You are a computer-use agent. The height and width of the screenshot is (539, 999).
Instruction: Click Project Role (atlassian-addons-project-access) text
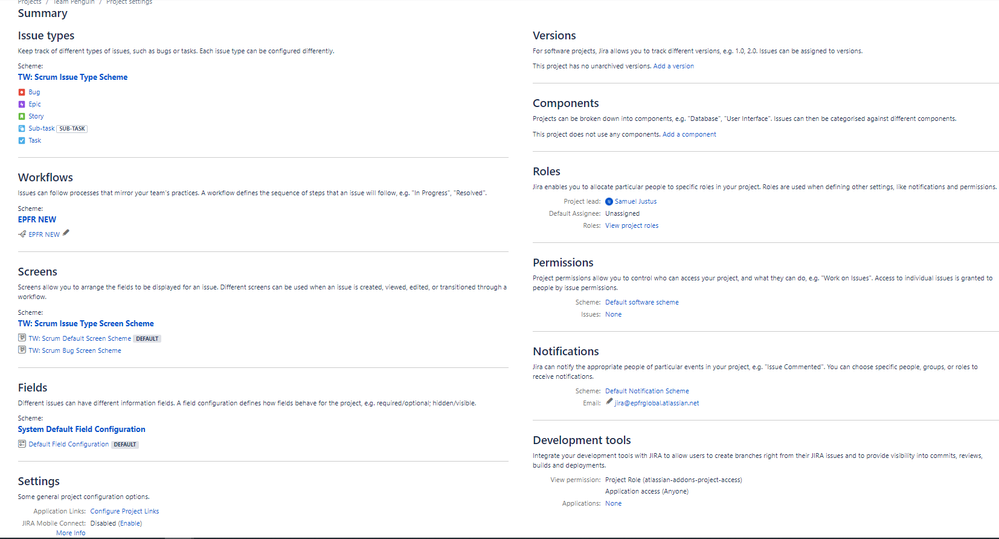[x=673, y=480]
